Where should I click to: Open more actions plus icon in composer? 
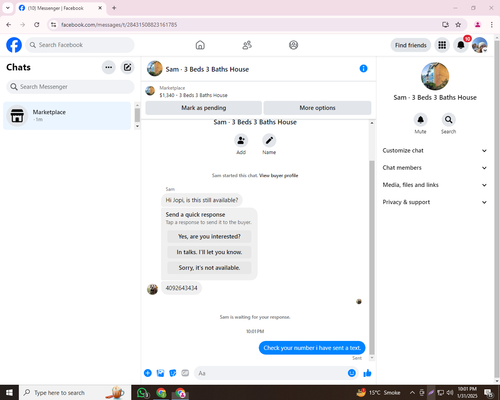pos(148,373)
